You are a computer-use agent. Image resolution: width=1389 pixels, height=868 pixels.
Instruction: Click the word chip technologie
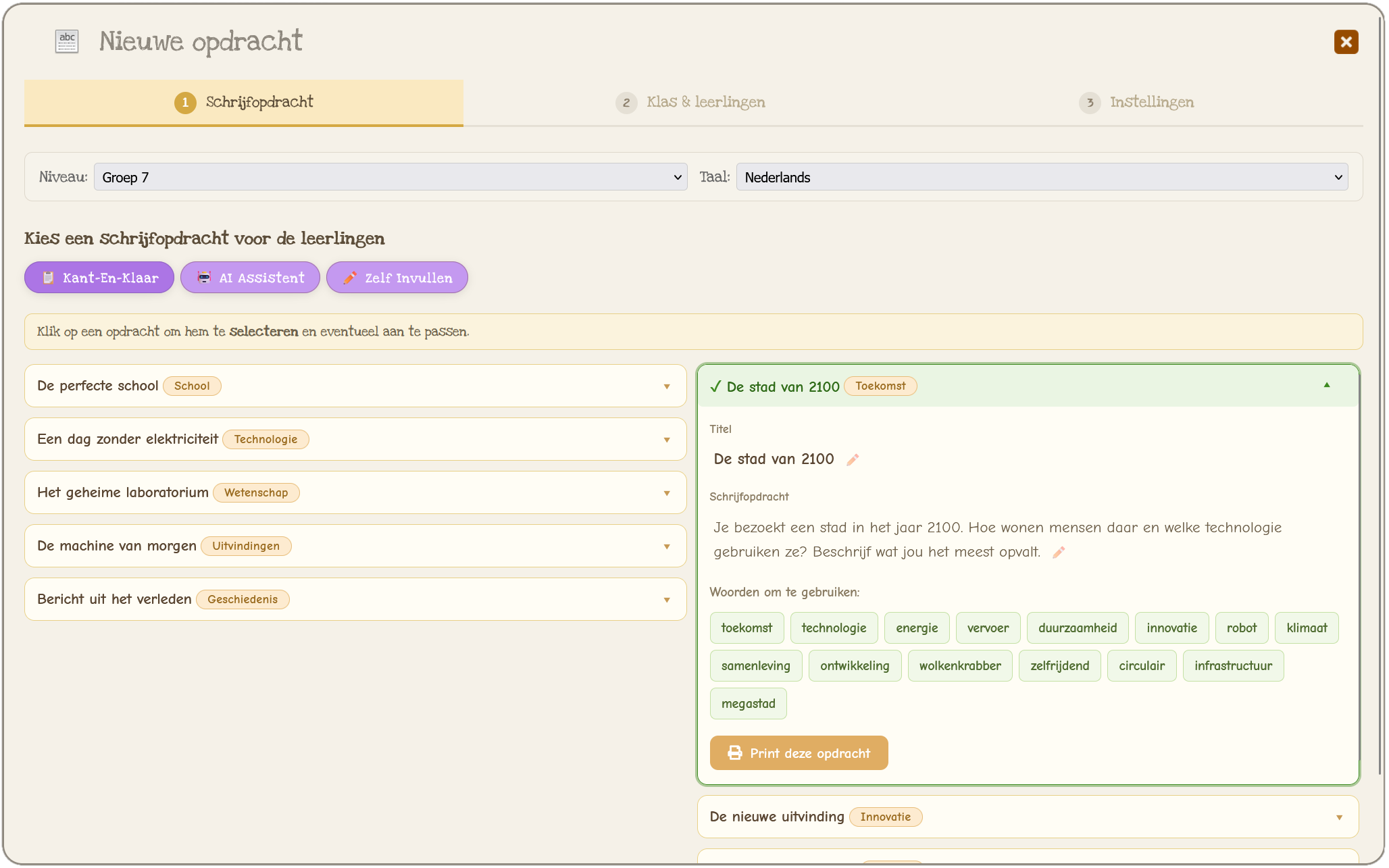coord(834,628)
